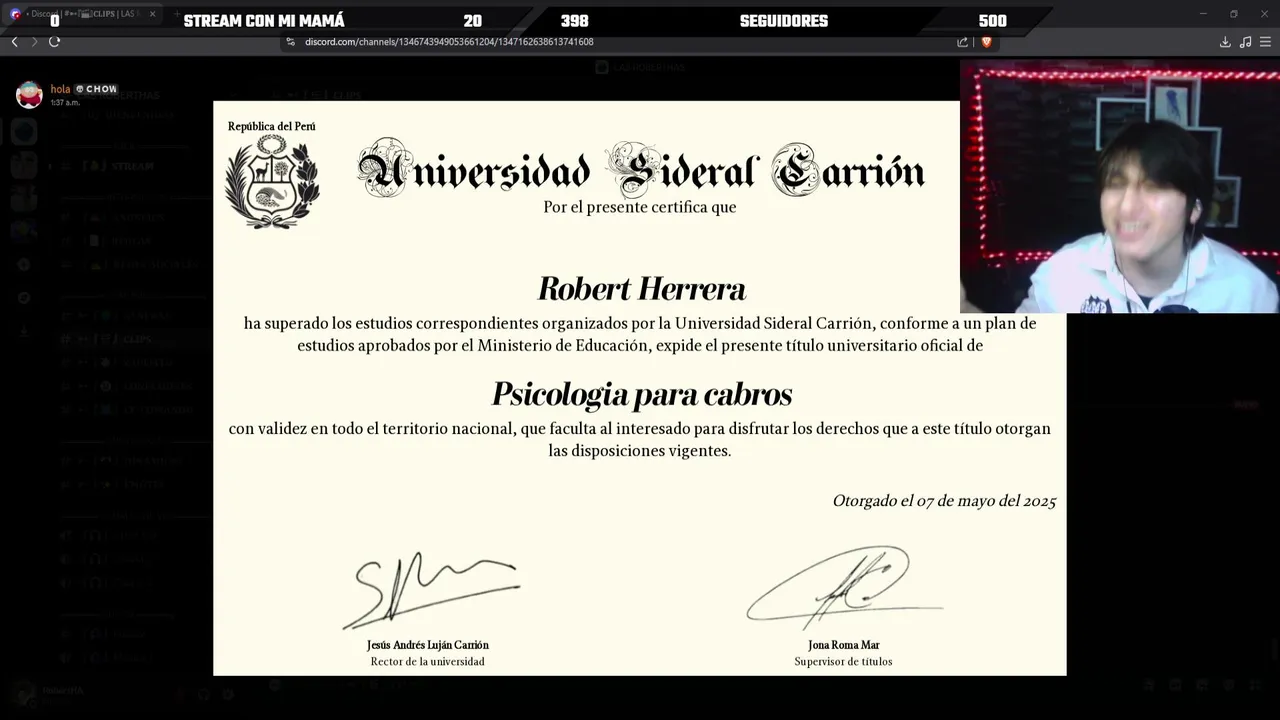Open the Robert Herrera certificate image
Viewport: 1280px width, 720px height.
(x=640, y=388)
